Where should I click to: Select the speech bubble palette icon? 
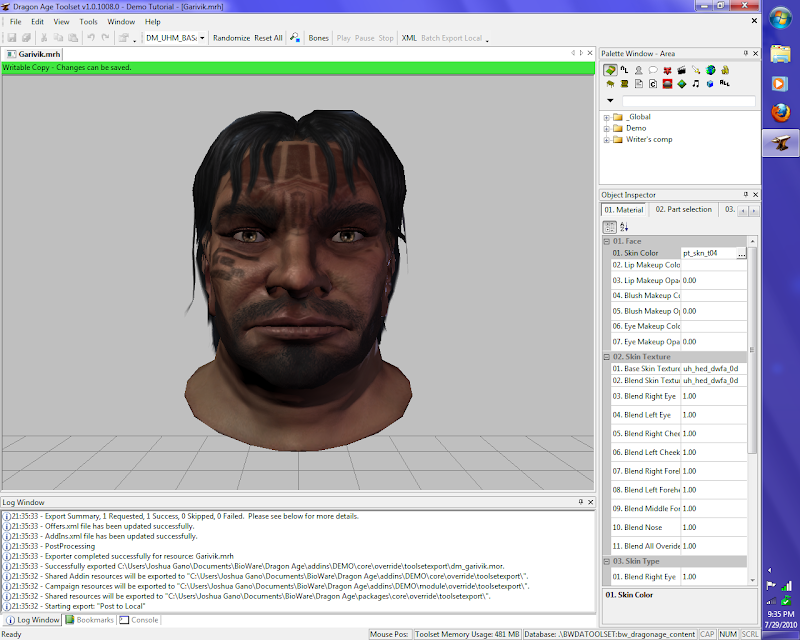coord(653,70)
